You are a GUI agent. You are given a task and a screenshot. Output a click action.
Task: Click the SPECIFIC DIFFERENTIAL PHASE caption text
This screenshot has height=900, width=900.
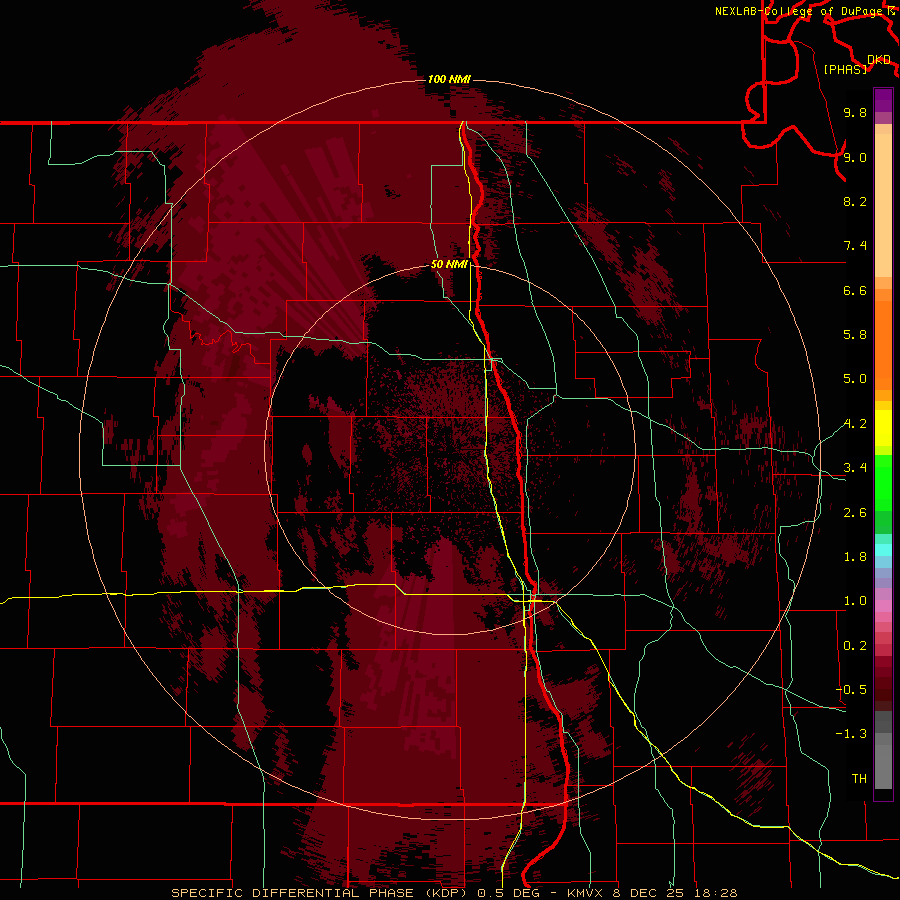292,893
